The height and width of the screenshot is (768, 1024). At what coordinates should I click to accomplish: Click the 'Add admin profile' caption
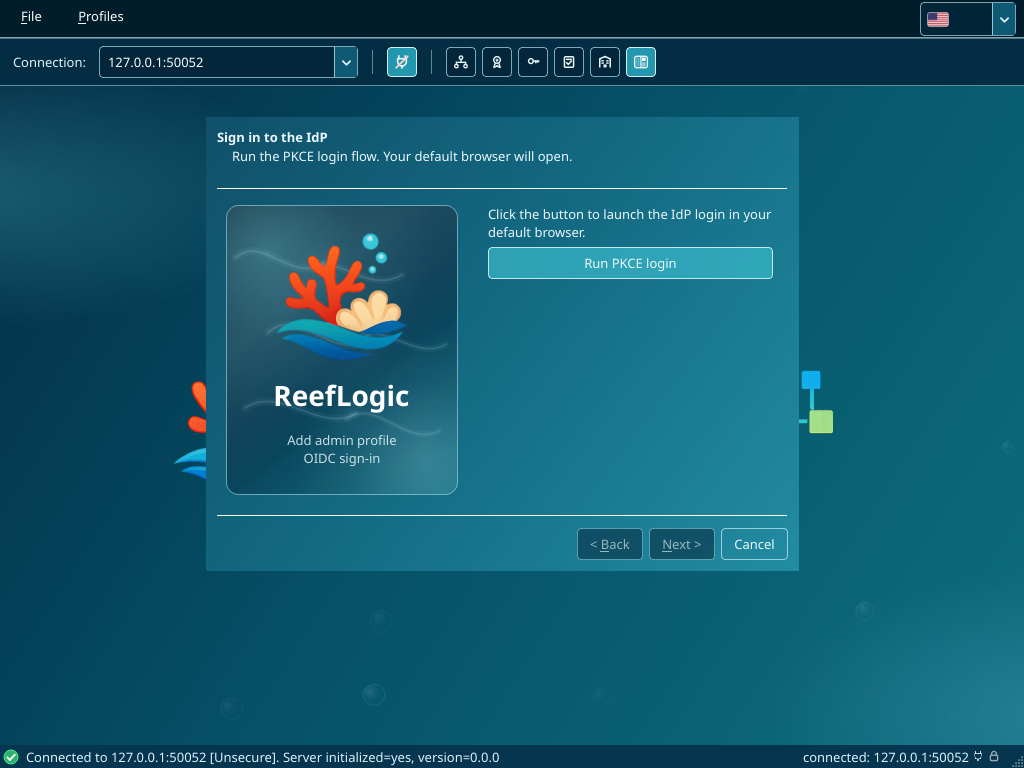[x=342, y=440]
